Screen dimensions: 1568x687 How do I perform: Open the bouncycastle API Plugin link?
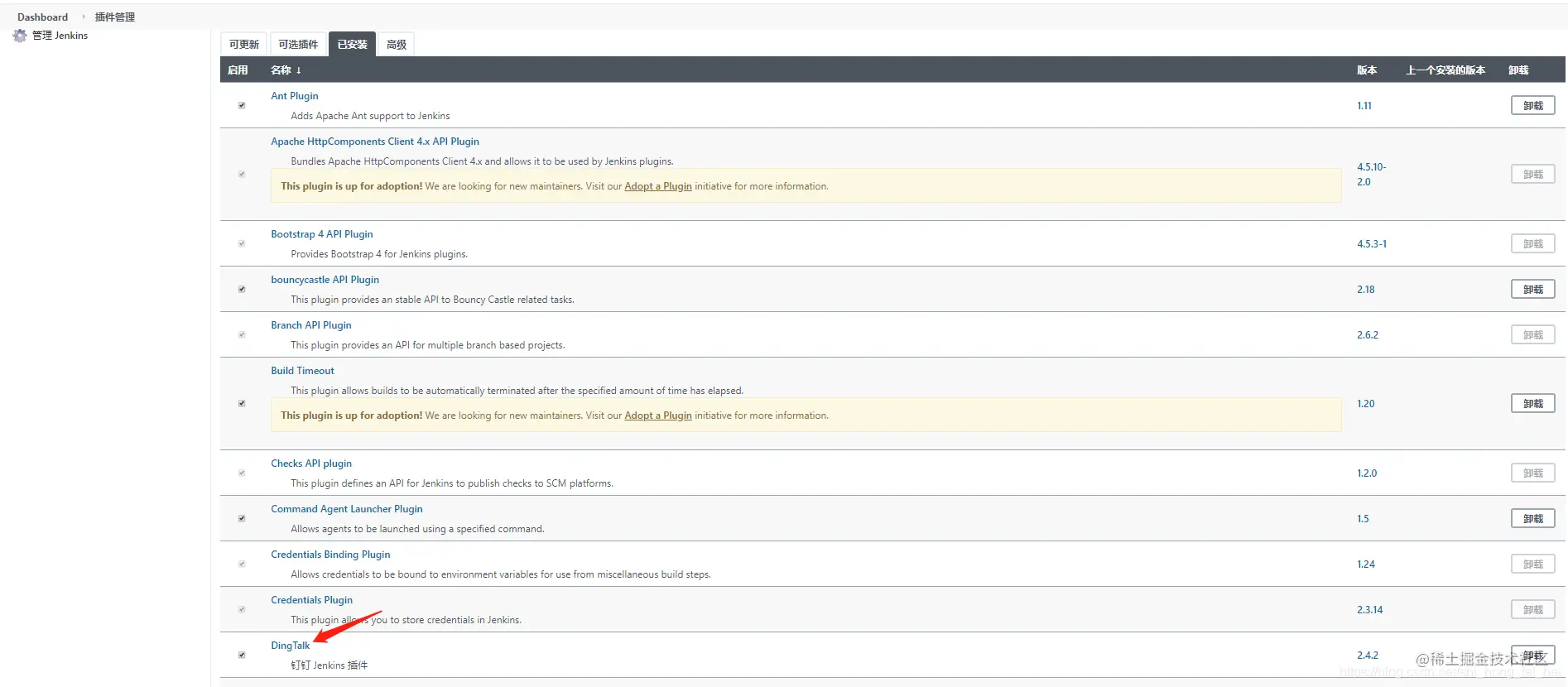(325, 280)
